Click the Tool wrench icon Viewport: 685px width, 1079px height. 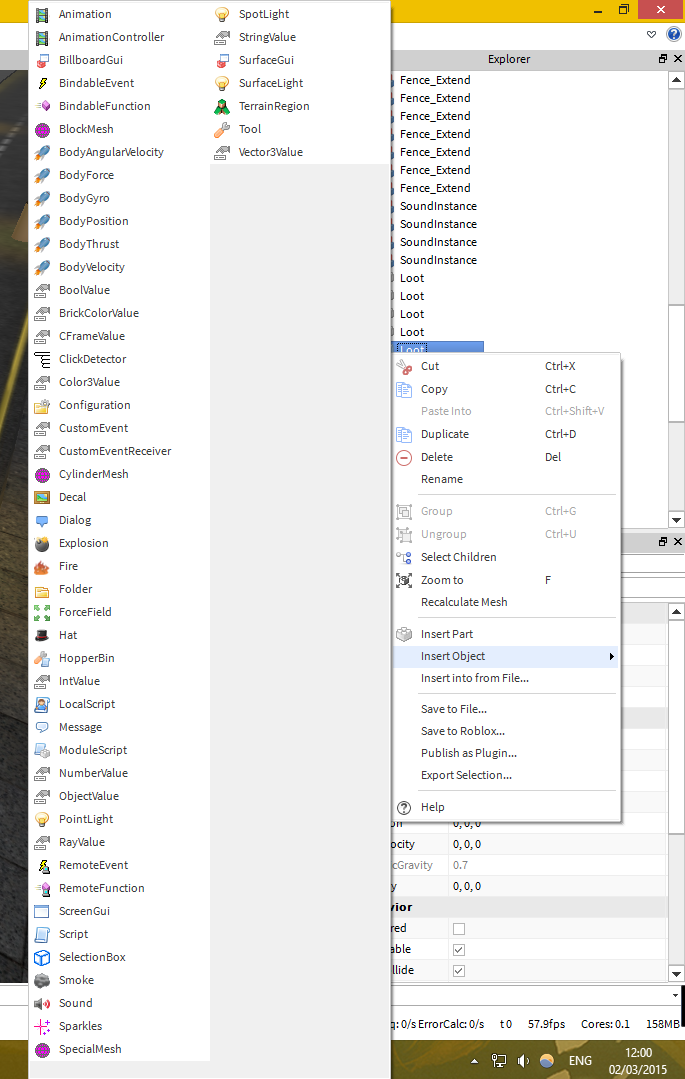(222, 129)
